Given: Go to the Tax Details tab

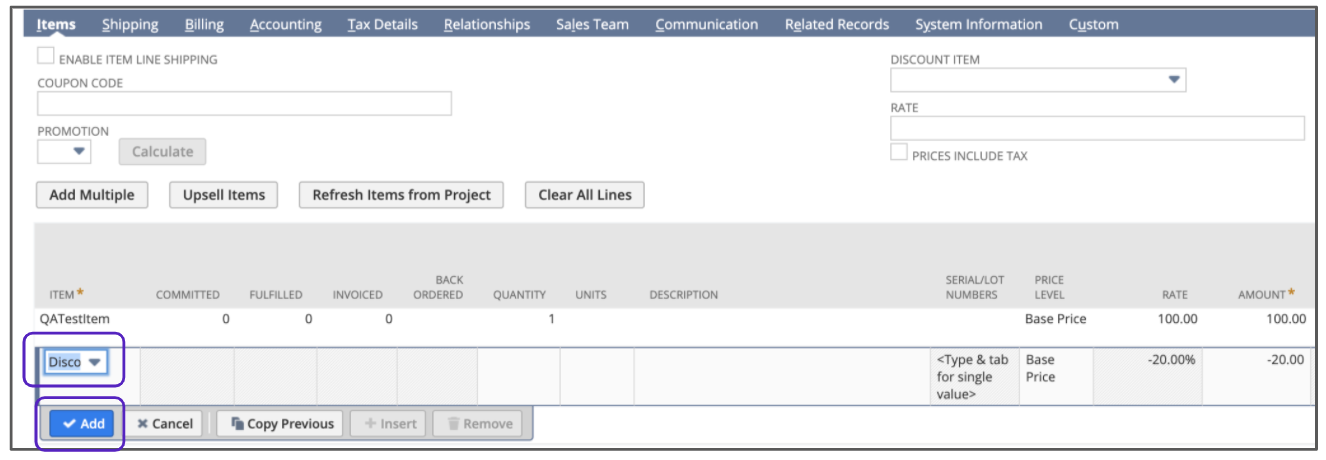Looking at the screenshot, I should click(382, 24).
